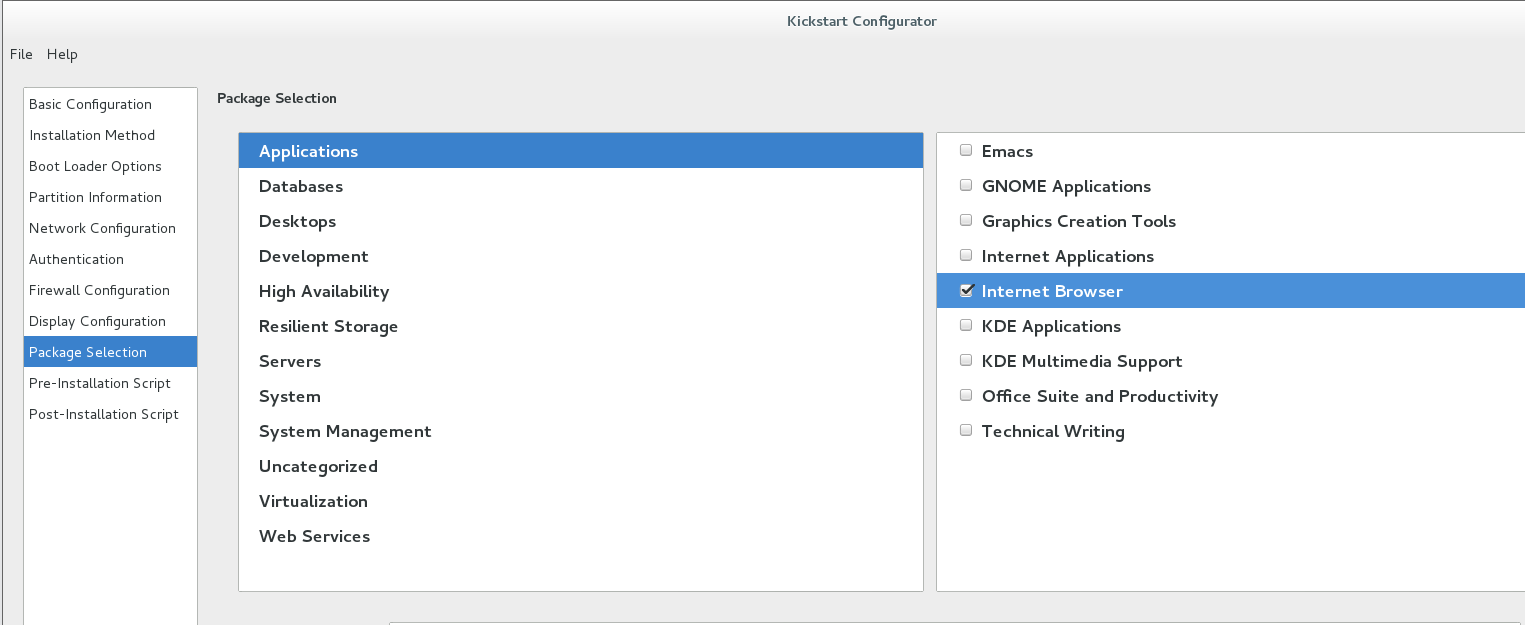Uncheck the Internet Browser checkbox

tap(966, 291)
